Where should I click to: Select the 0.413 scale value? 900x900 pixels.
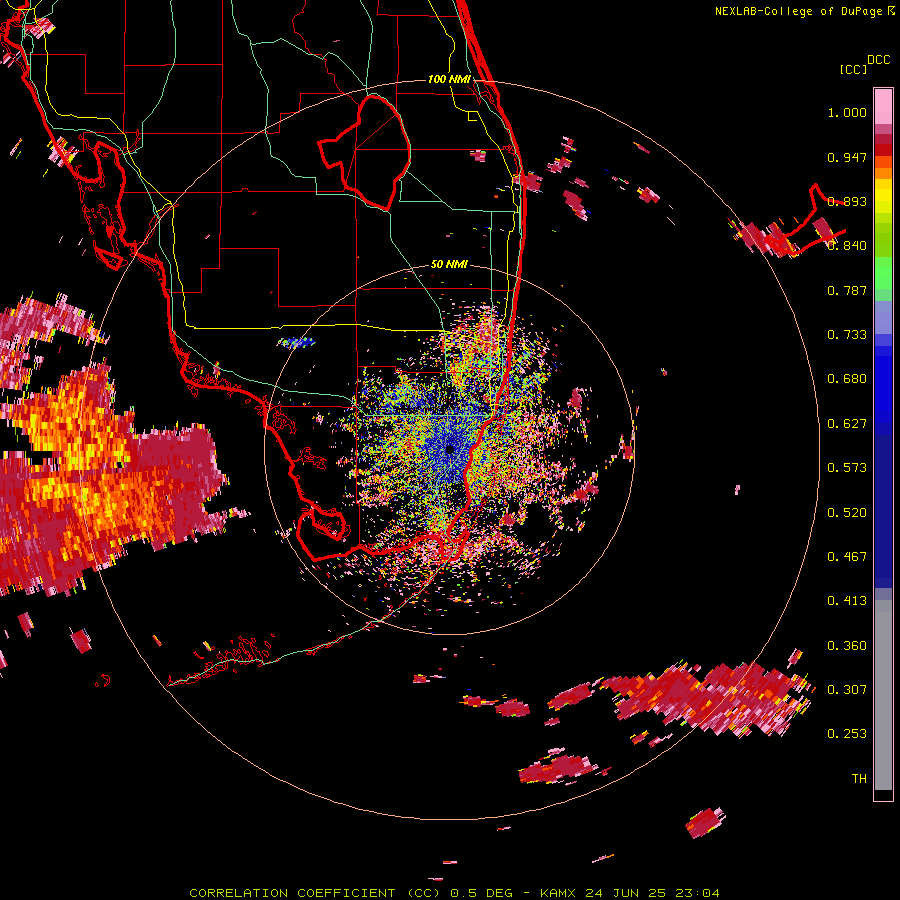coord(847,601)
